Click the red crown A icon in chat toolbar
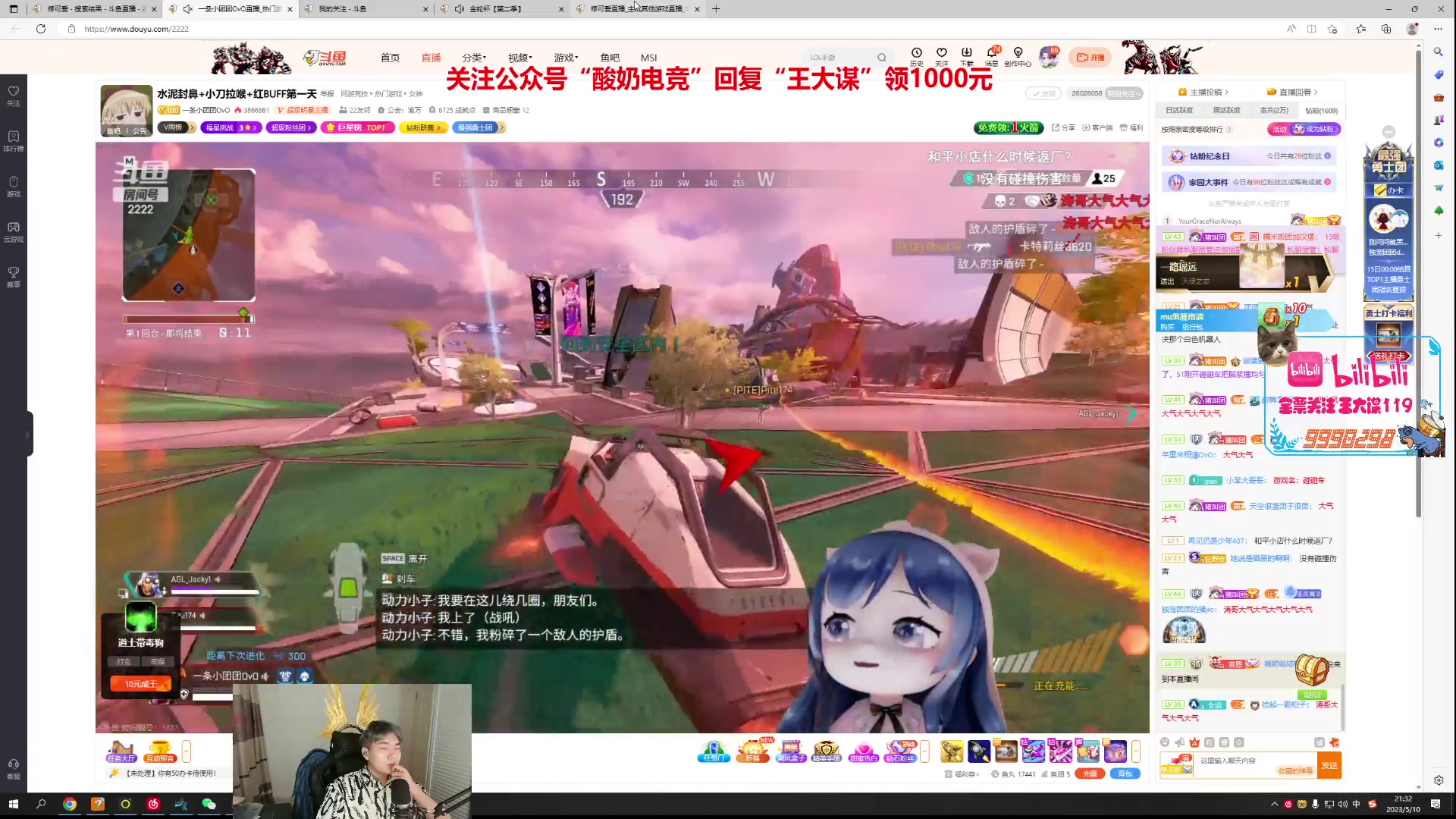 [x=1194, y=742]
